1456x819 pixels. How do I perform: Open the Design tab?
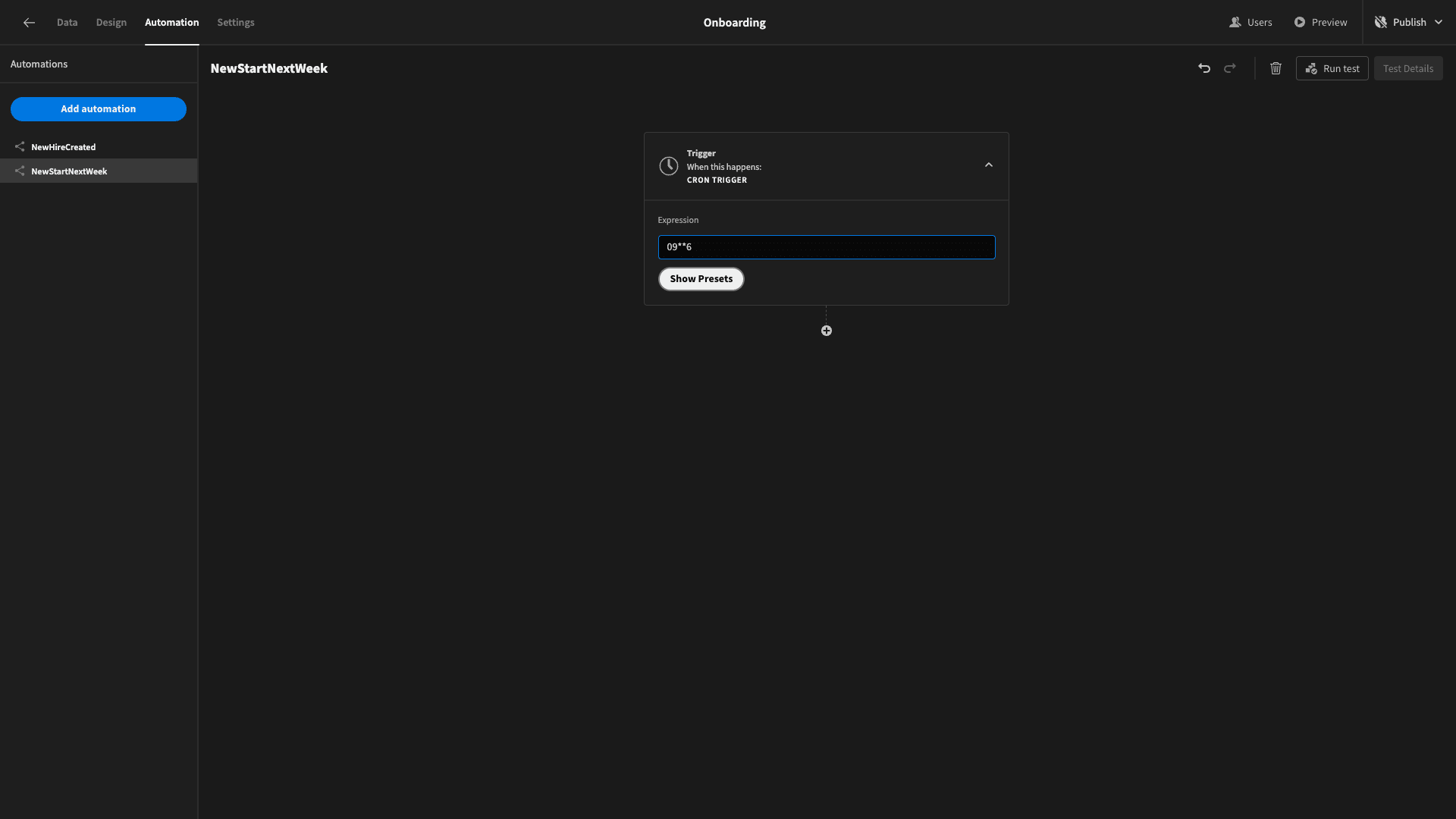[111, 23]
